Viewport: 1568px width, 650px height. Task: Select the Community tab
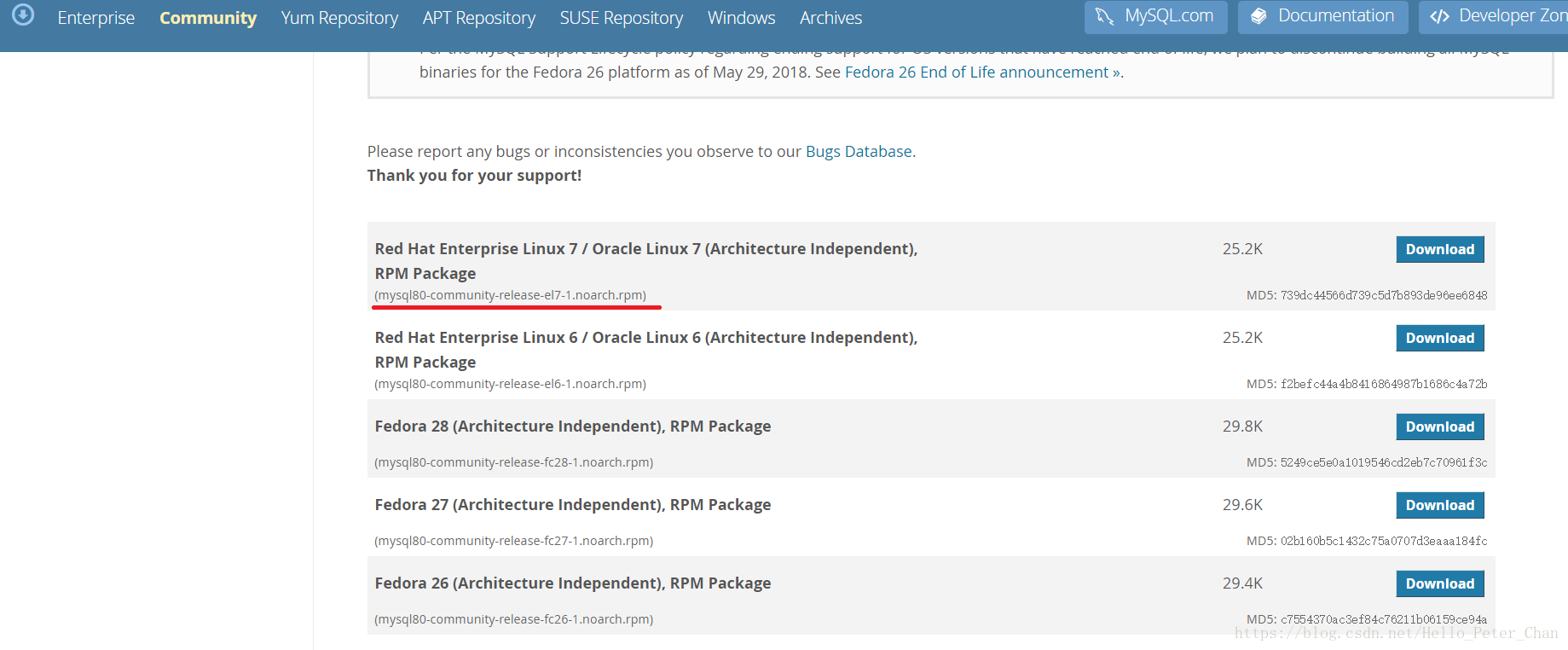click(208, 18)
